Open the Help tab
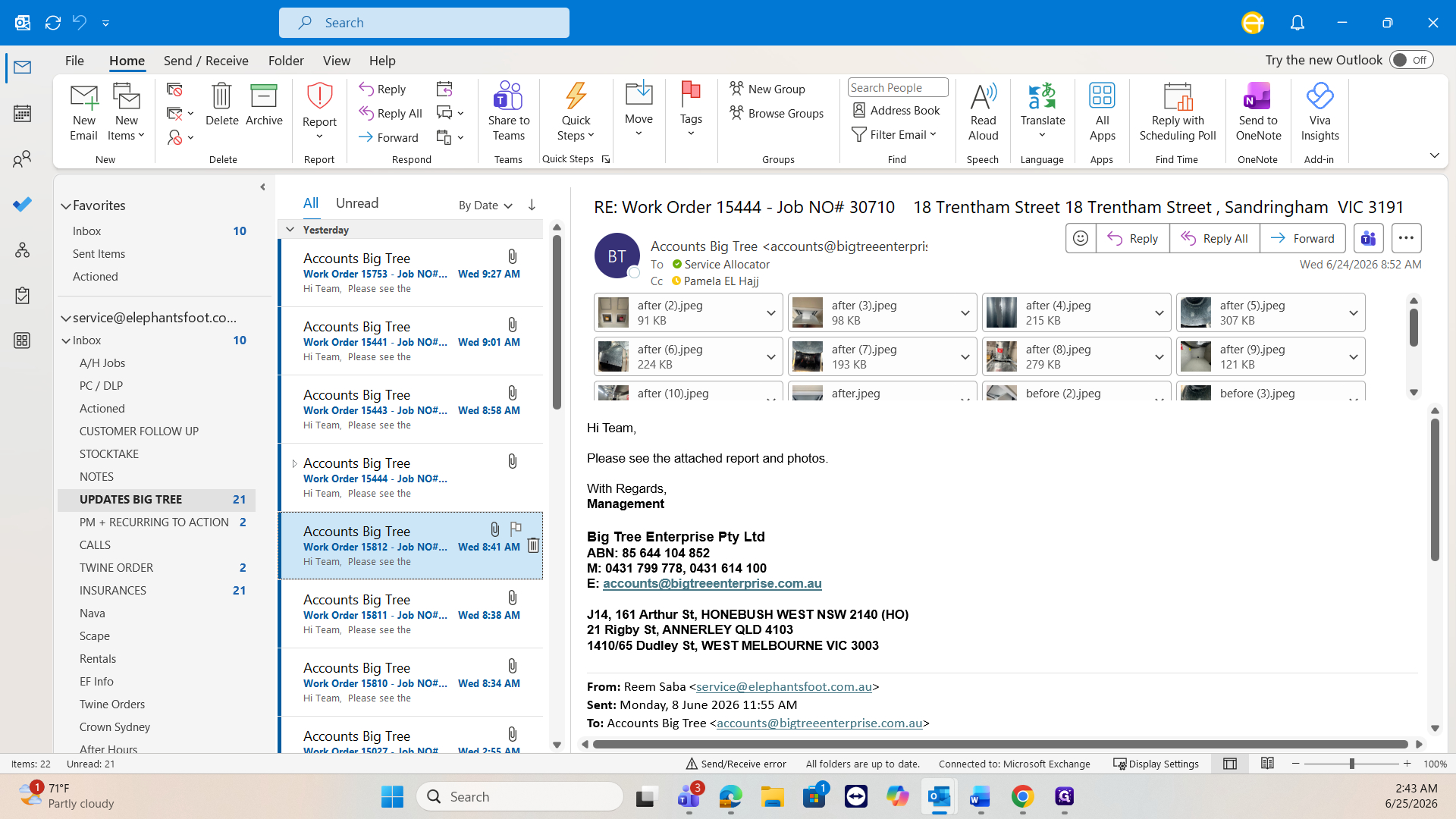Image resolution: width=1456 pixels, height=819 pixels. pyautogui.click(x=382, y=61)
